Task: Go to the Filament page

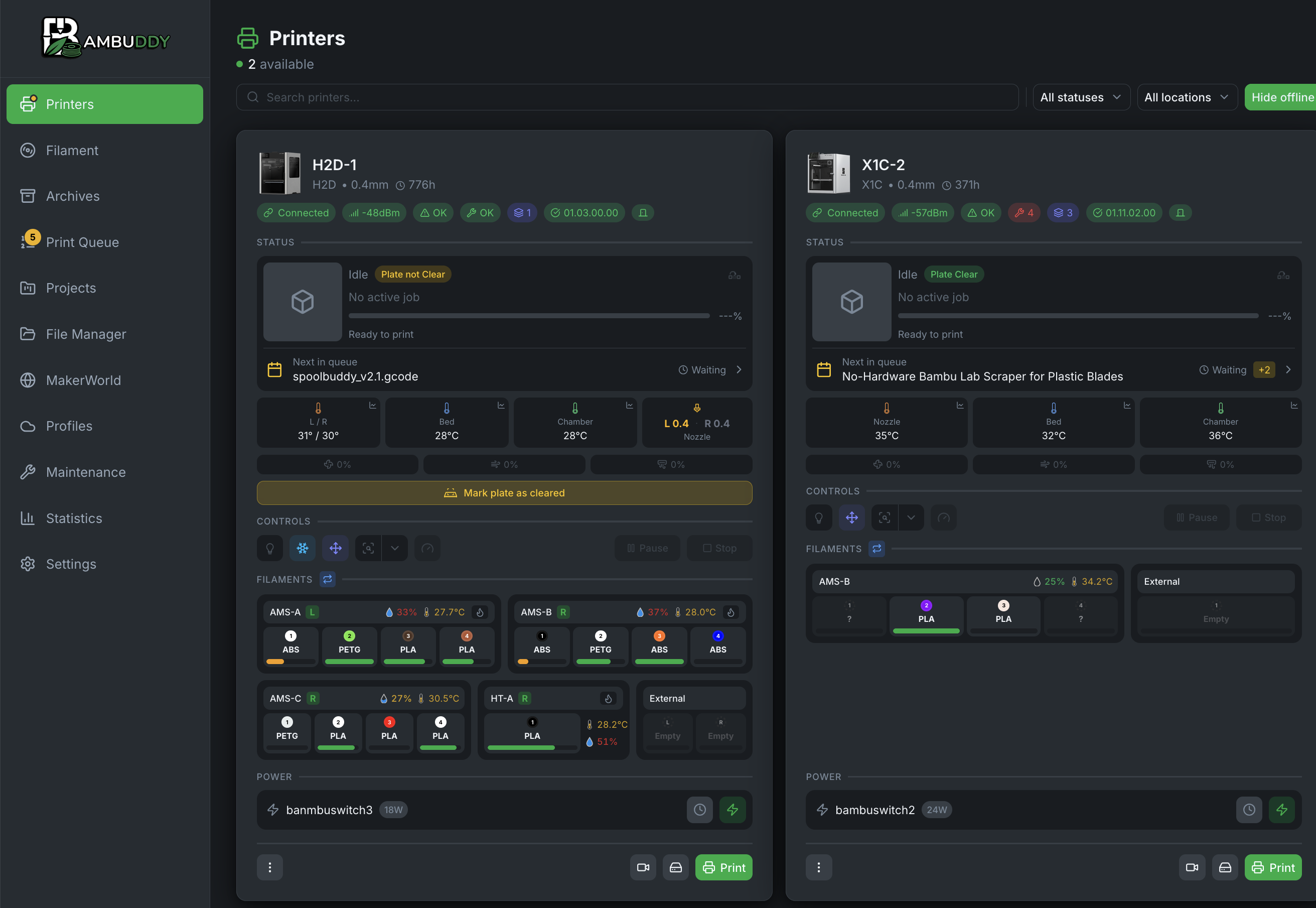Action: [105, 150]
